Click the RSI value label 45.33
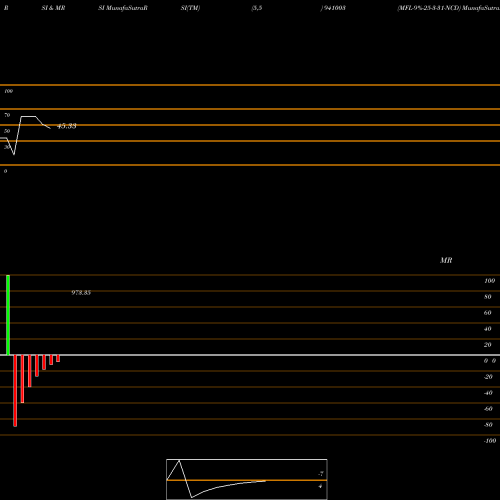 click(x=67, y=126)
